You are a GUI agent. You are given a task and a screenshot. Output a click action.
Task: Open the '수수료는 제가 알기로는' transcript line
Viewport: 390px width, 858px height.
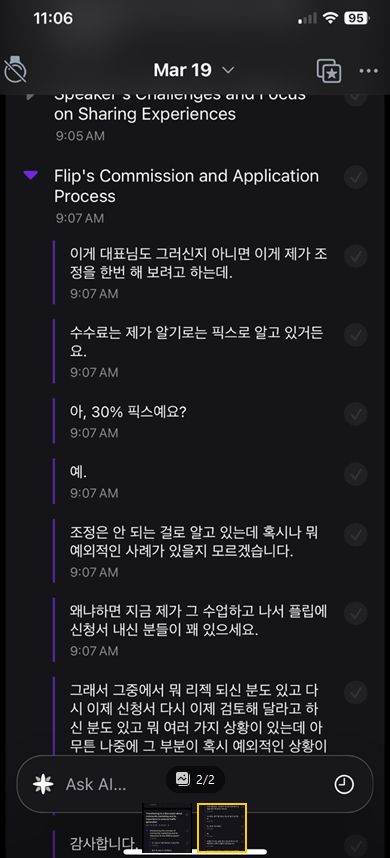coord(196,342)
